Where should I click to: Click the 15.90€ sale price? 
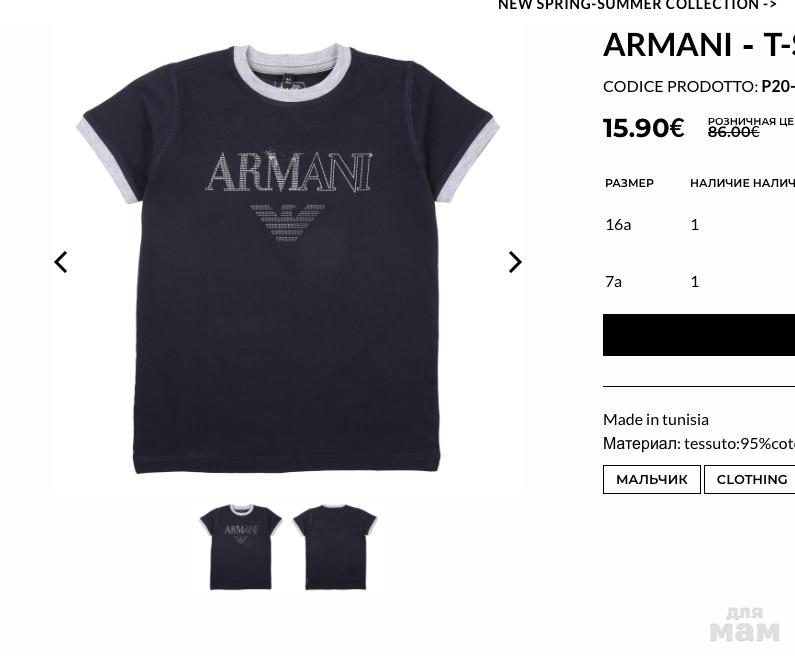(643, 128)
